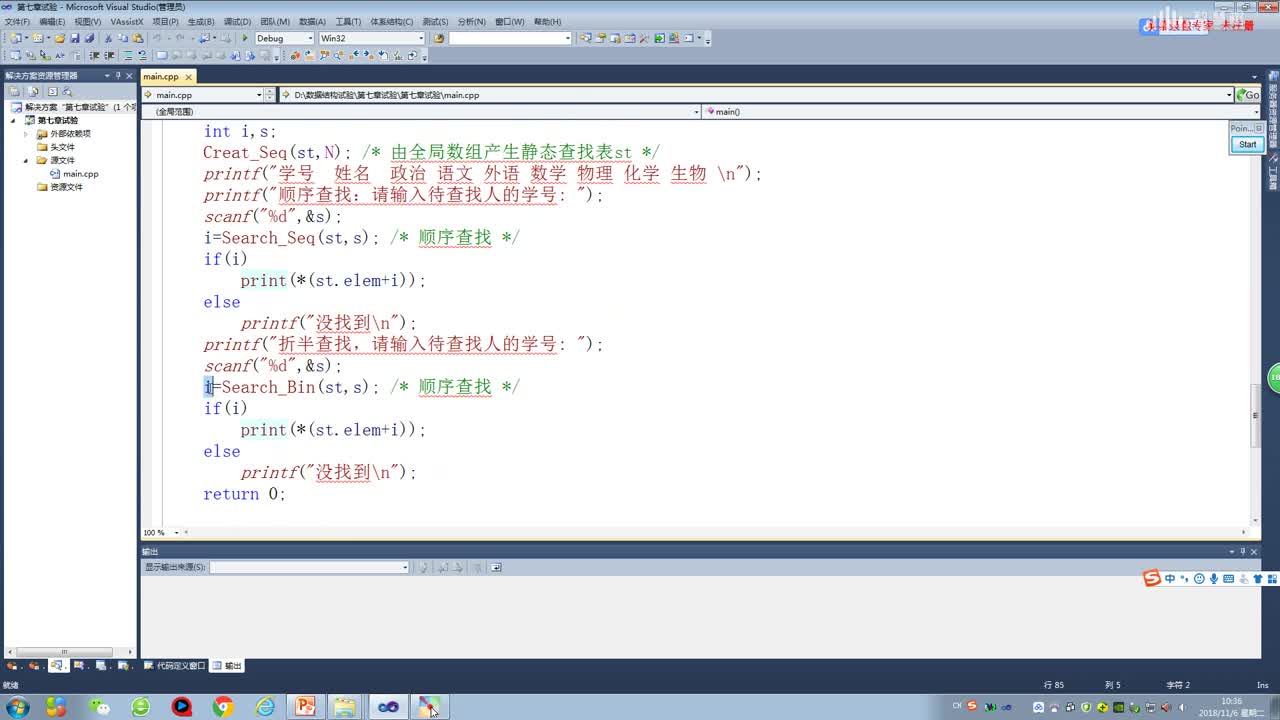The image size is (1280, 720).
Task: Select main.cpp in Solution Explorer
Action: point(81,174)
